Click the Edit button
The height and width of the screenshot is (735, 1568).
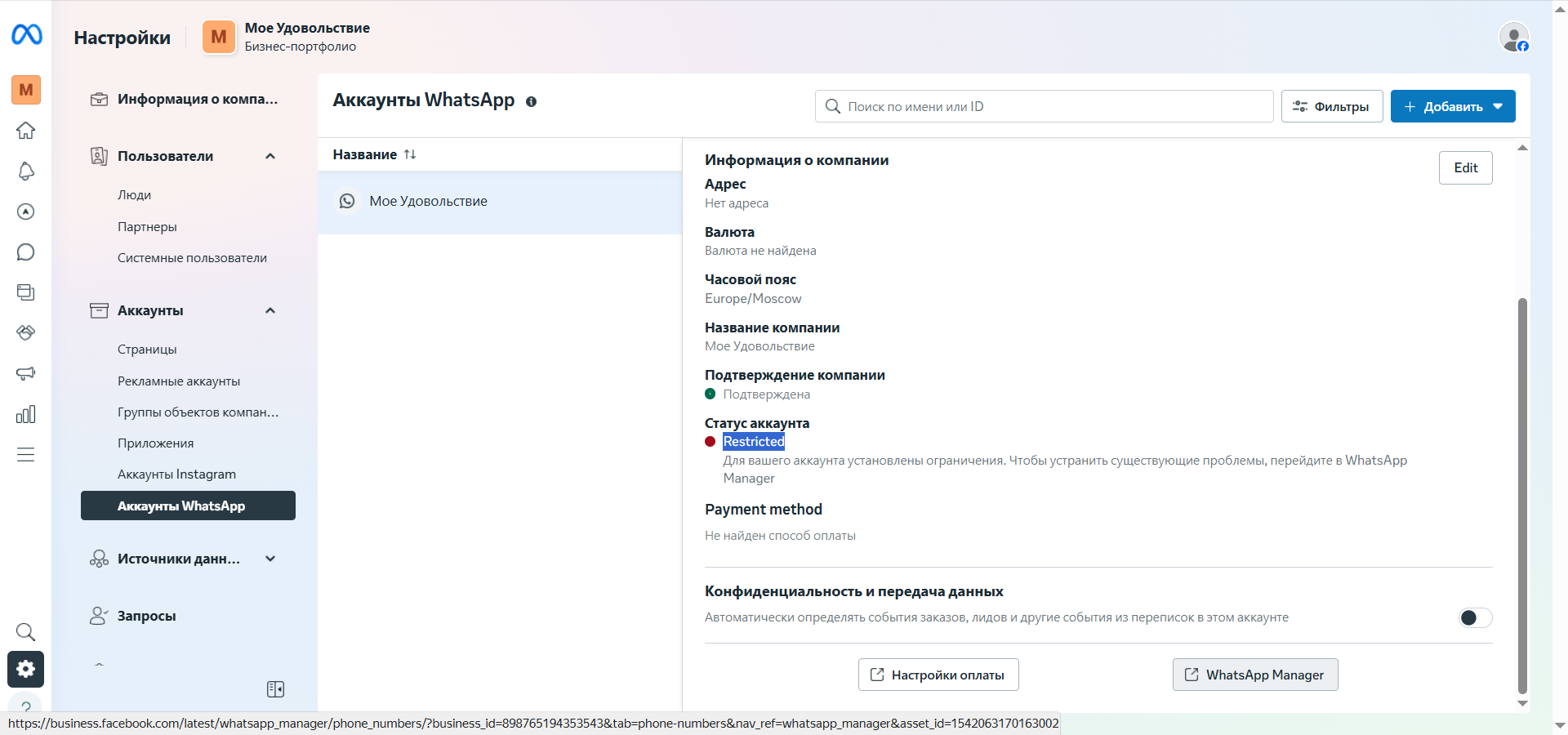click(1465, 168)
